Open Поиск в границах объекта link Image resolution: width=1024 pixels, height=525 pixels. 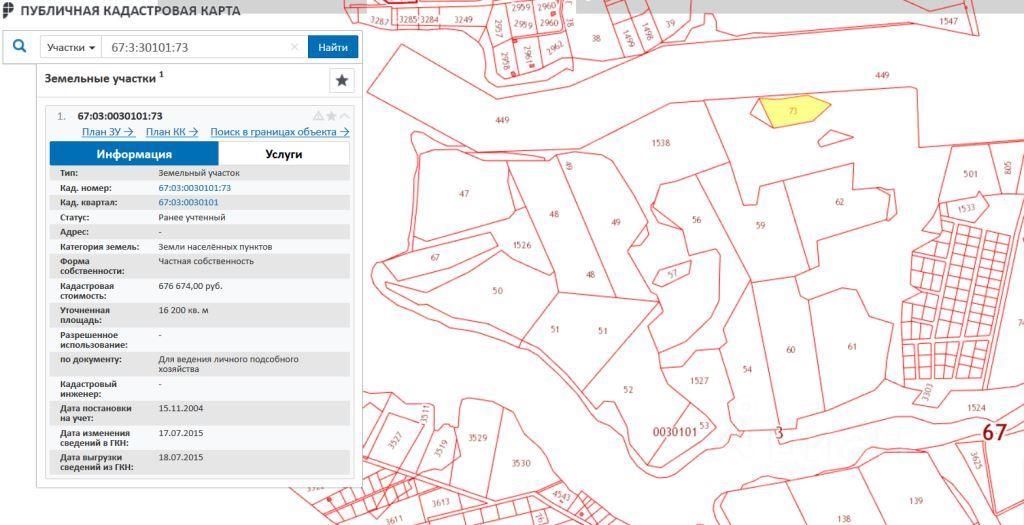coord(280,132)
